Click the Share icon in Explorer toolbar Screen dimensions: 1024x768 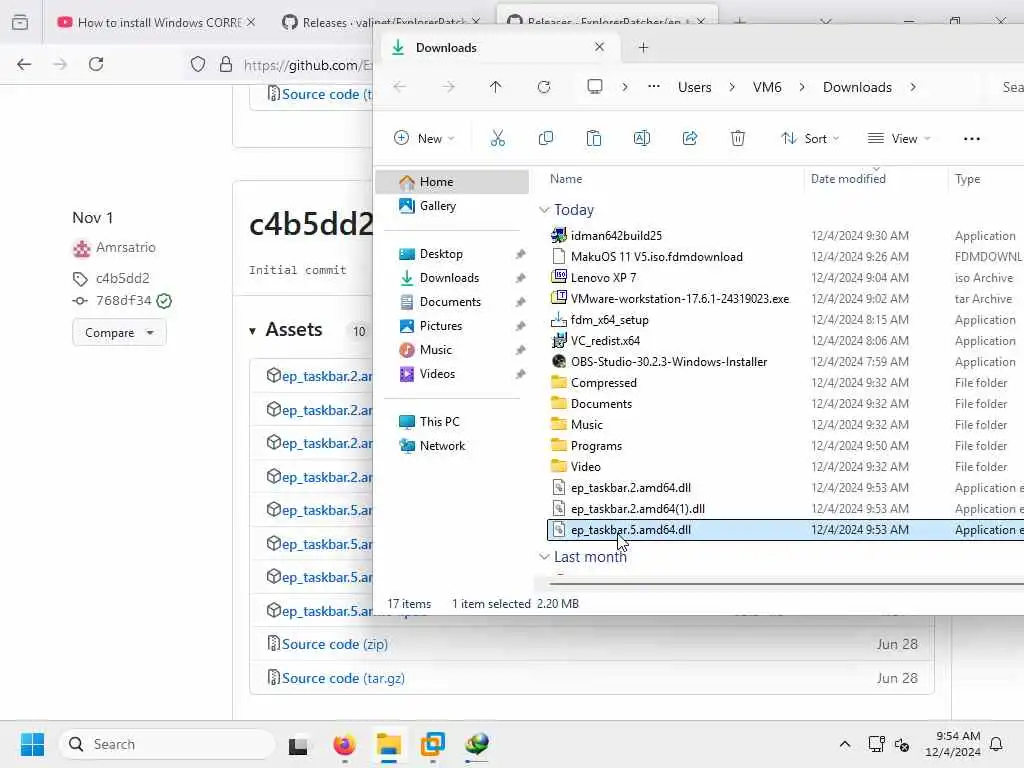[x=690, y=138]
